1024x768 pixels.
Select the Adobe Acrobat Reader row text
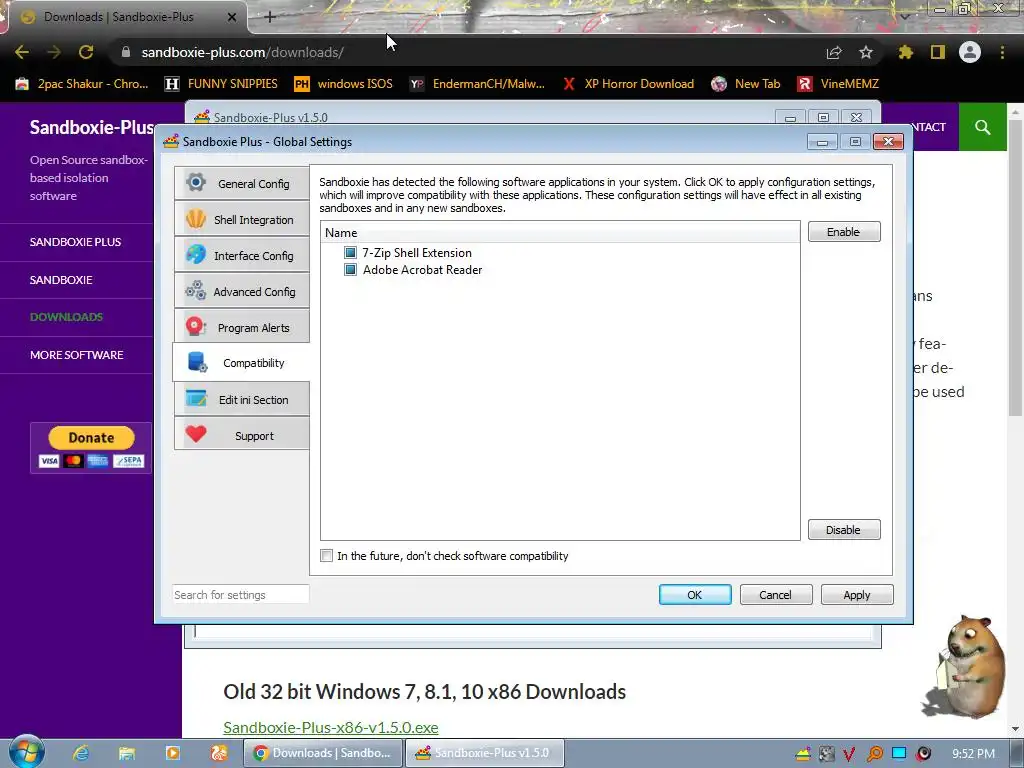pyautogui.click(x=423, y=270)
